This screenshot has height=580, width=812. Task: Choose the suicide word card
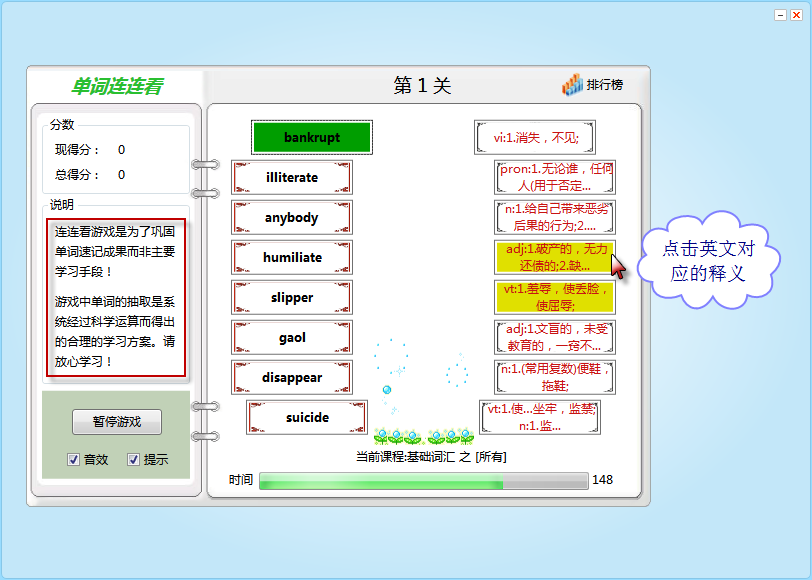[307, 417]
